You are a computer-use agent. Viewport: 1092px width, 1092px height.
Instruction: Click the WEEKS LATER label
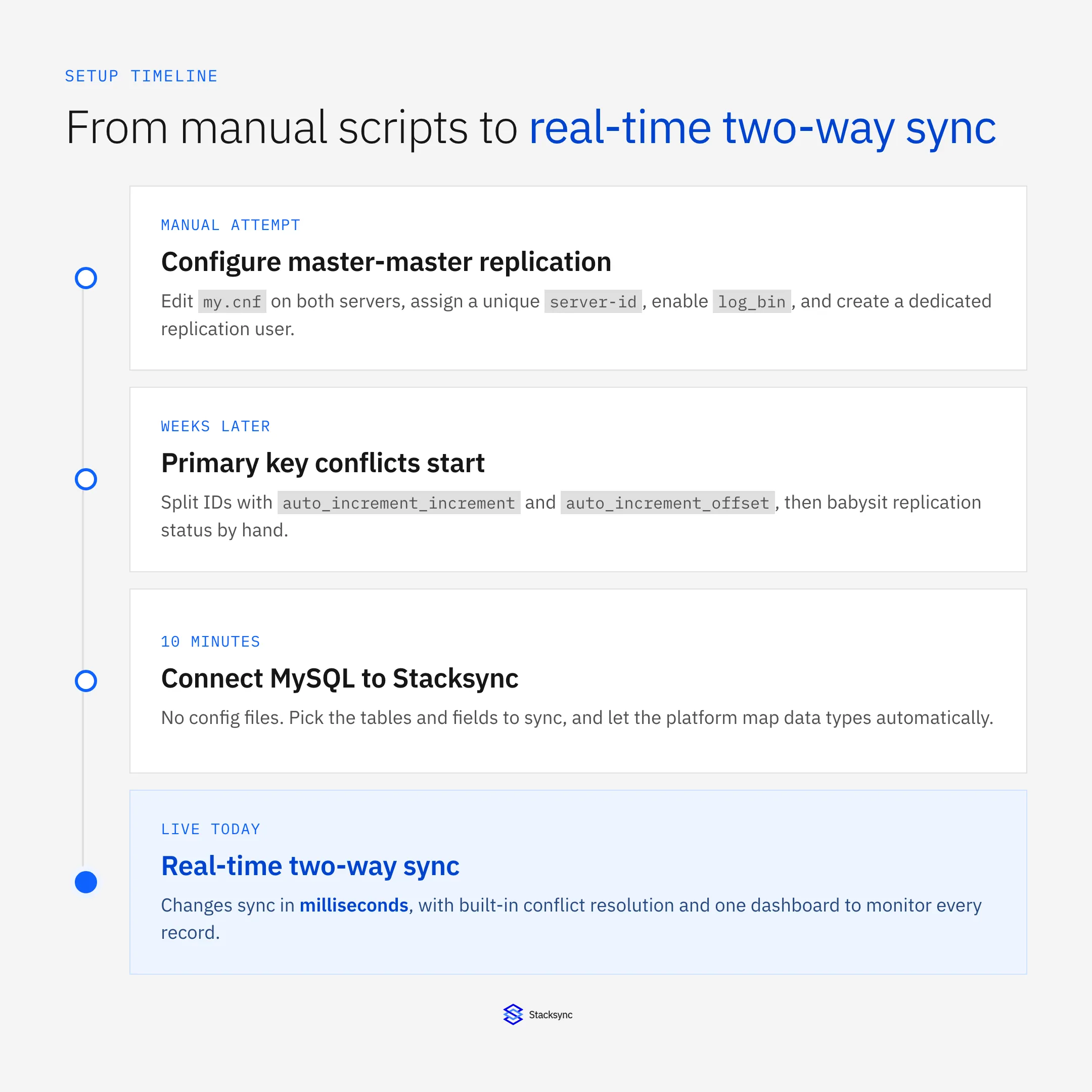[x=215, y=426]
